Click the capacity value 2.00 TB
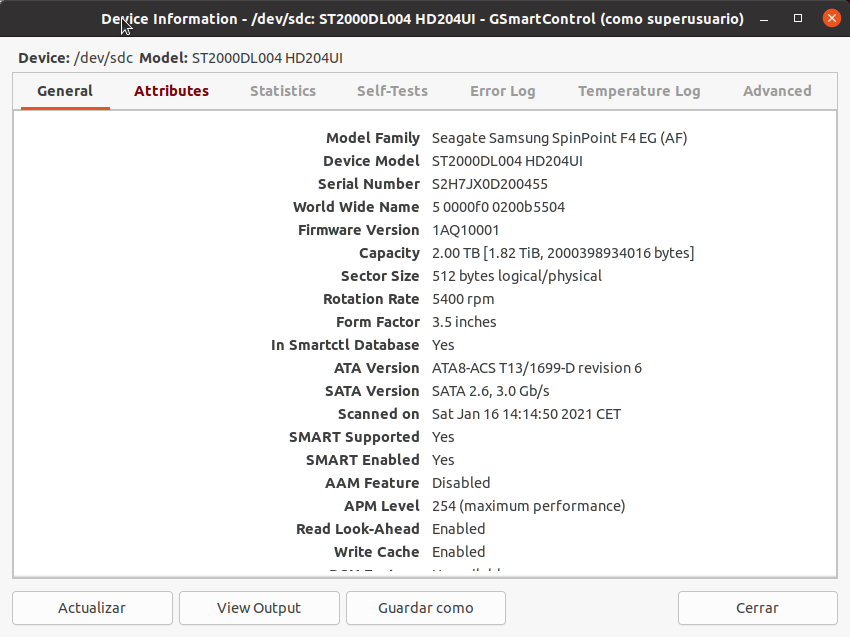The width and height of the screenshot is (850, 637). click(x=563, y=253)
